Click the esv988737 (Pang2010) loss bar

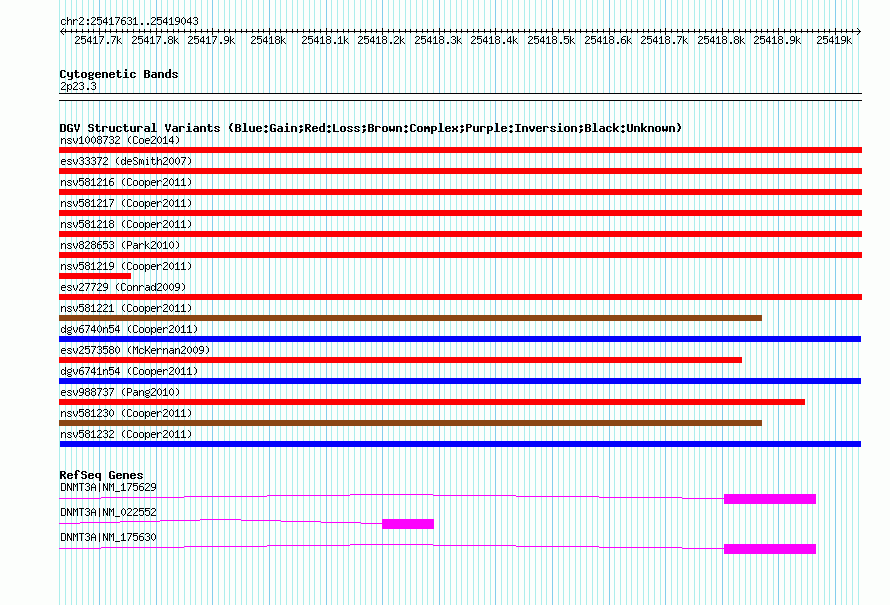[x=432, y=402]
